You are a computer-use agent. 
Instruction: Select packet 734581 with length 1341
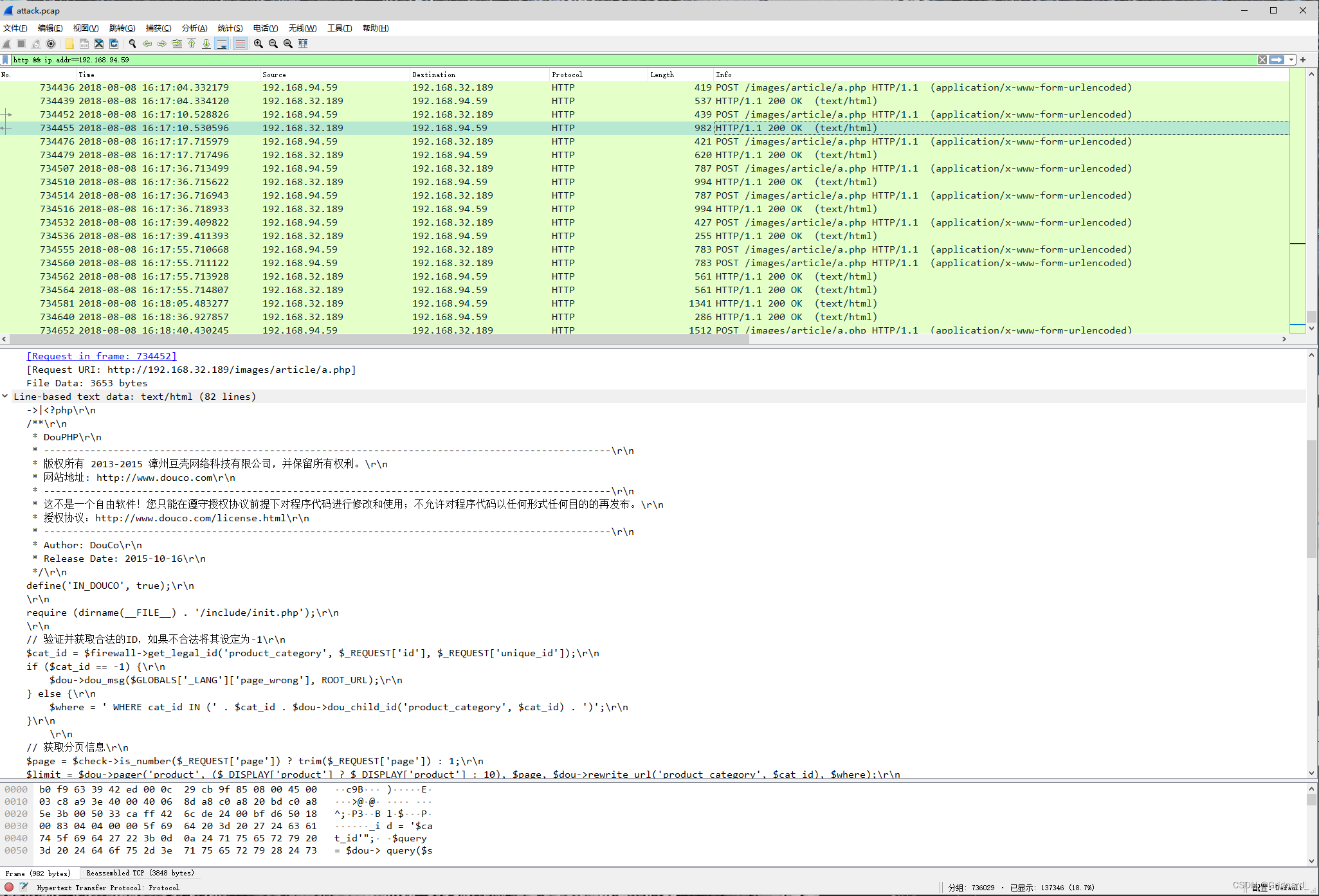point(644,303)
